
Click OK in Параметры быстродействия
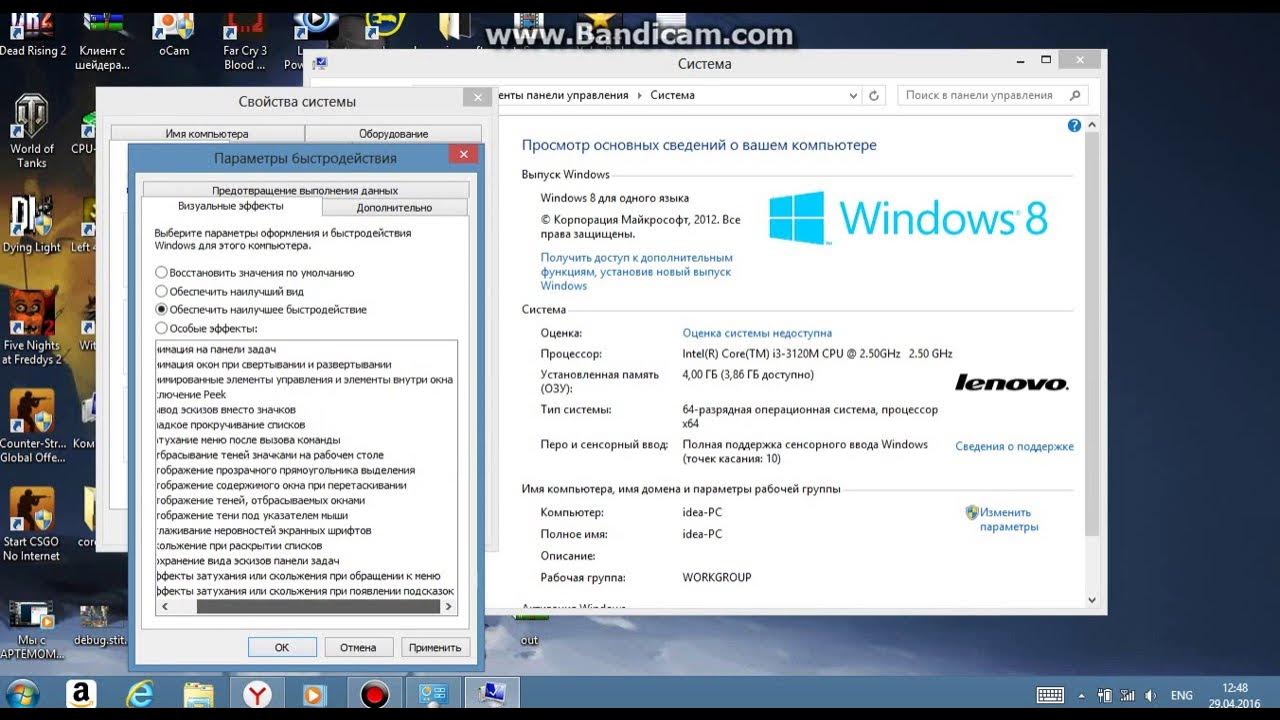click(282, 647)
